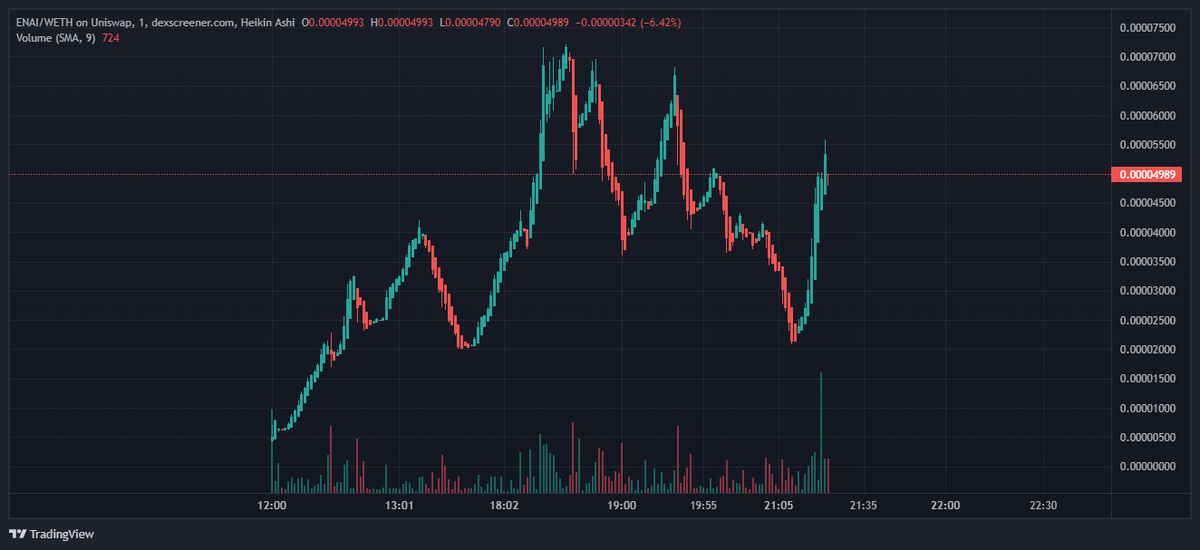Click the 13:01 time axis label

(x=400, y=506)
